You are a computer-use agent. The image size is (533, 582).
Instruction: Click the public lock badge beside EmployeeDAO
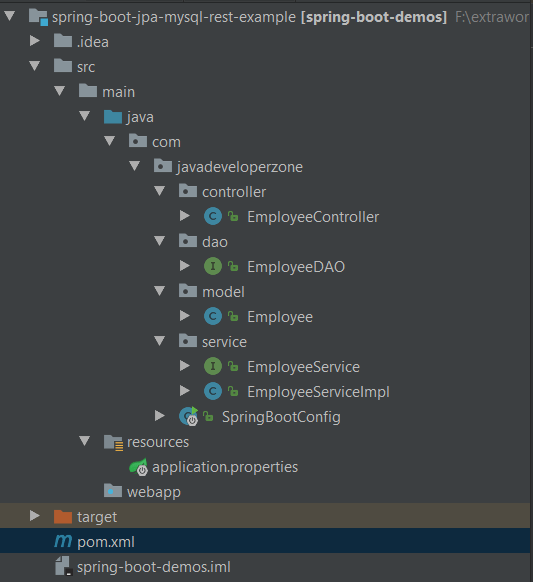pos(233,266)
